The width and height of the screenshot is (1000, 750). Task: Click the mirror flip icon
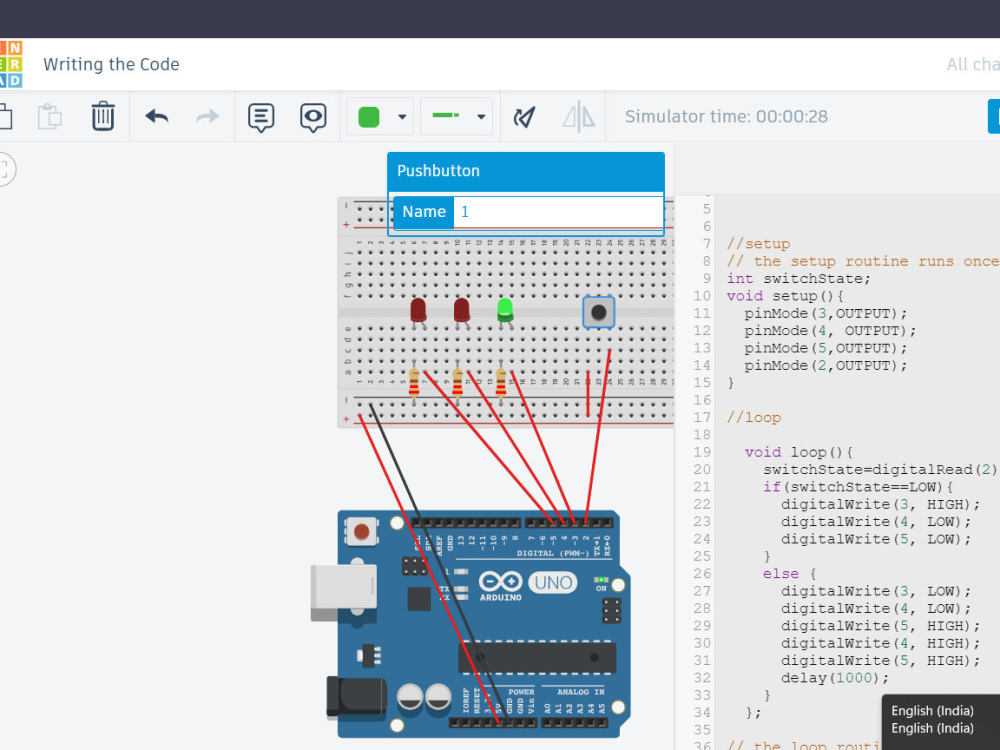(578, 117)
